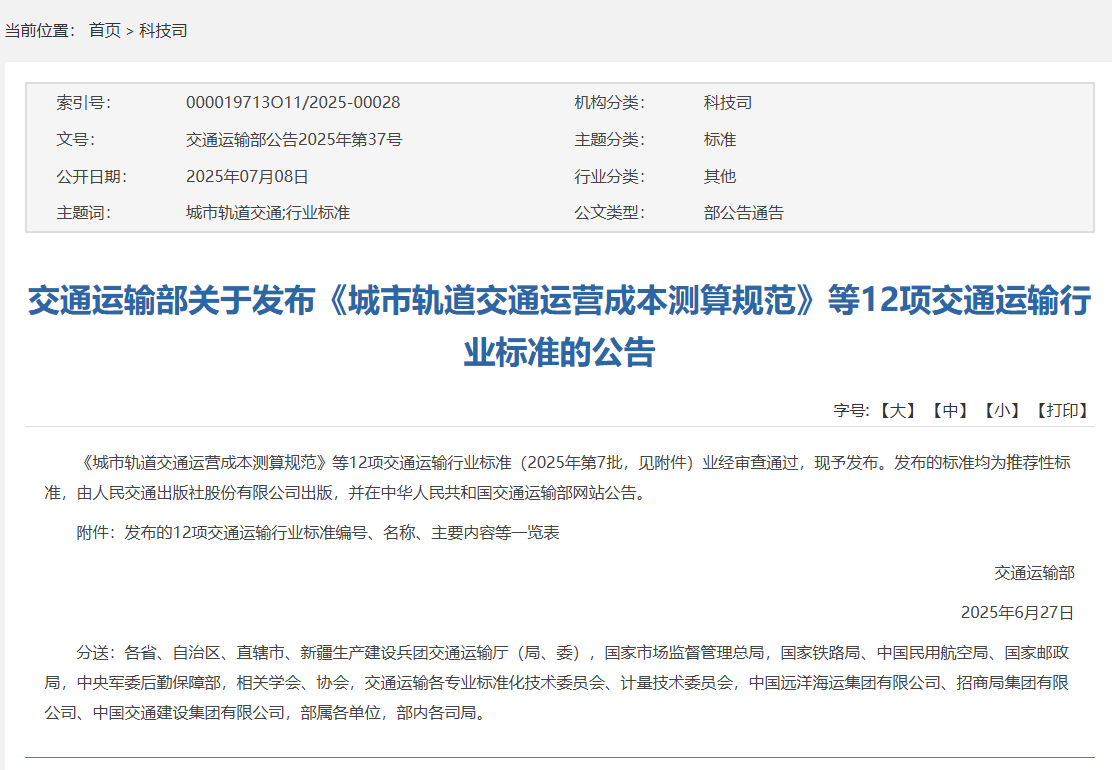1112x770 pixels.
Task: Click document number 交通运输部公告2025年第37号
Action: point(294,140)
